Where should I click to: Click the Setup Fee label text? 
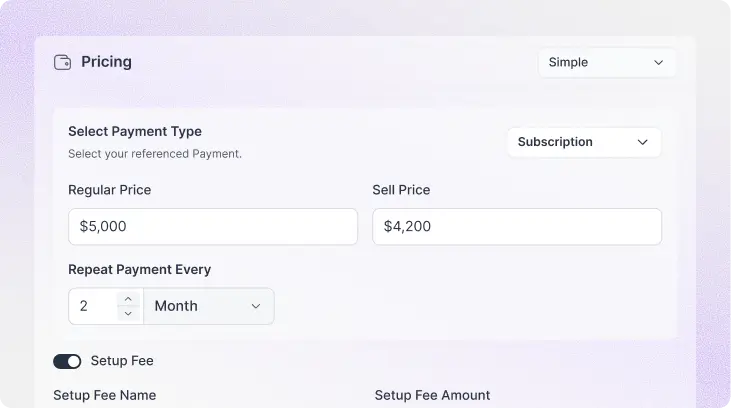tap(122, 361)
